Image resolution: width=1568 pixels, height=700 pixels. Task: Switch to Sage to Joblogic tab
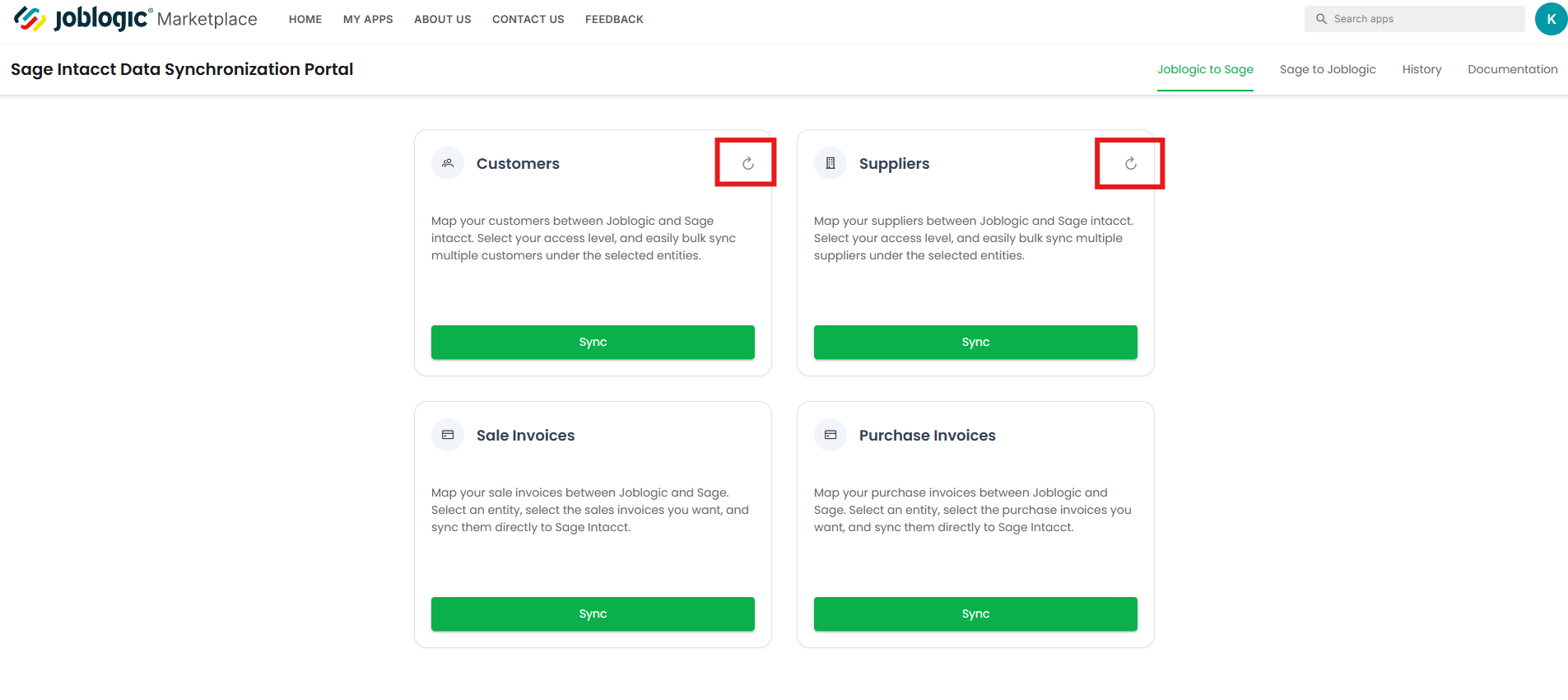tap(1328, 69)
